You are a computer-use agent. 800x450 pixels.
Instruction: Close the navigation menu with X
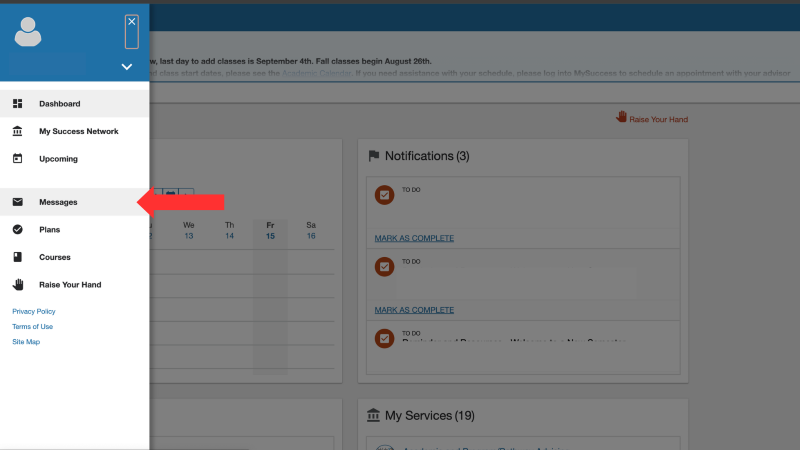[x=132, y=21]
